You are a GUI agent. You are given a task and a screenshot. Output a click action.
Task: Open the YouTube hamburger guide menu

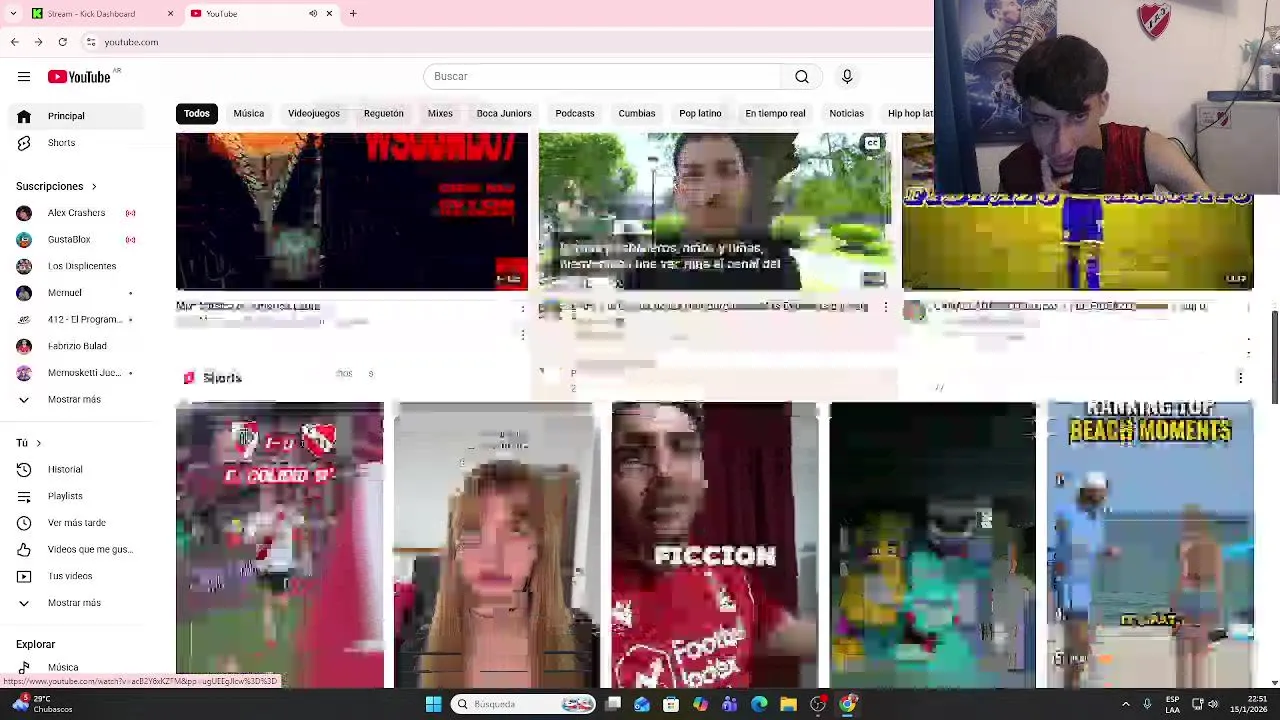(24, 77)
